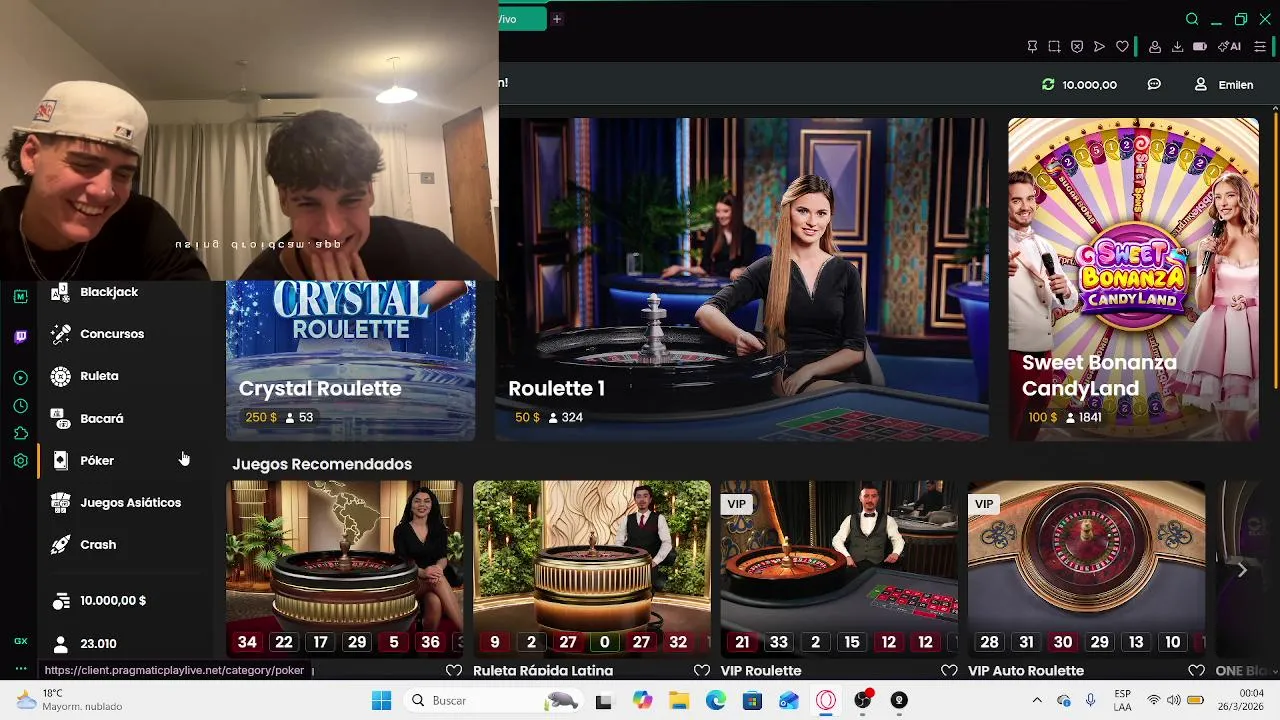Open the Bacará category
This screenshot has width=1280, height=720.
pos(101,419)
